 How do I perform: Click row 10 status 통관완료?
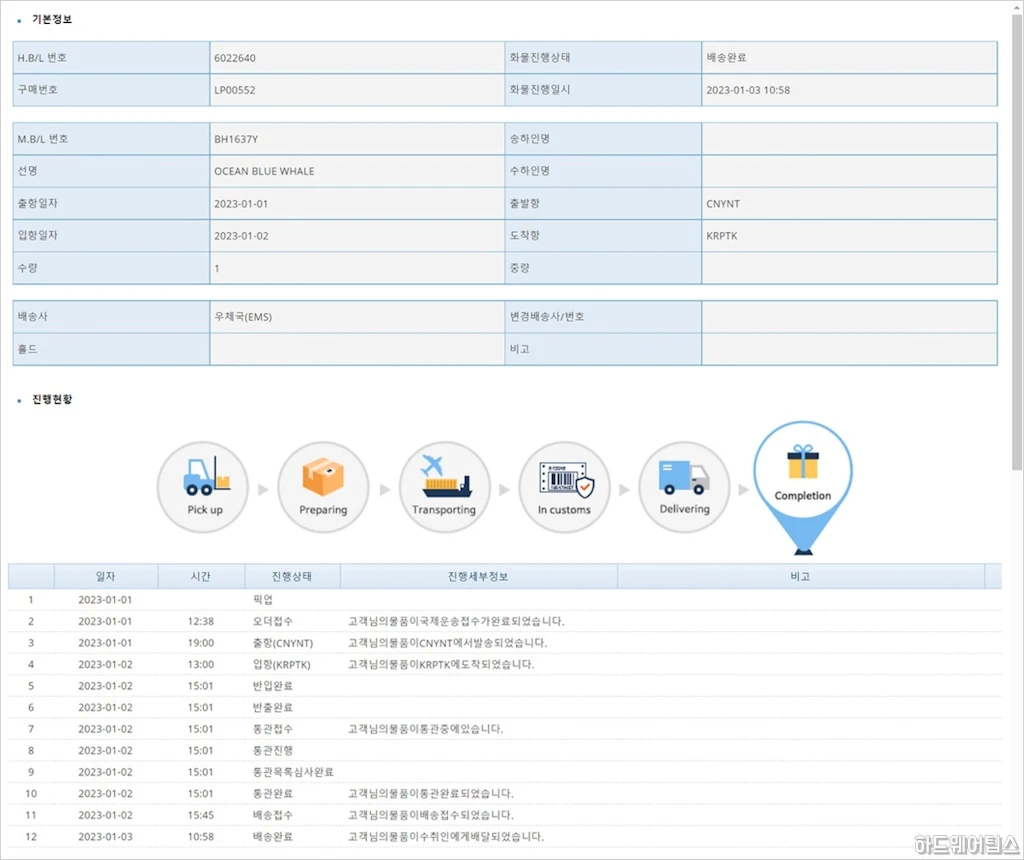click(273, 793)
